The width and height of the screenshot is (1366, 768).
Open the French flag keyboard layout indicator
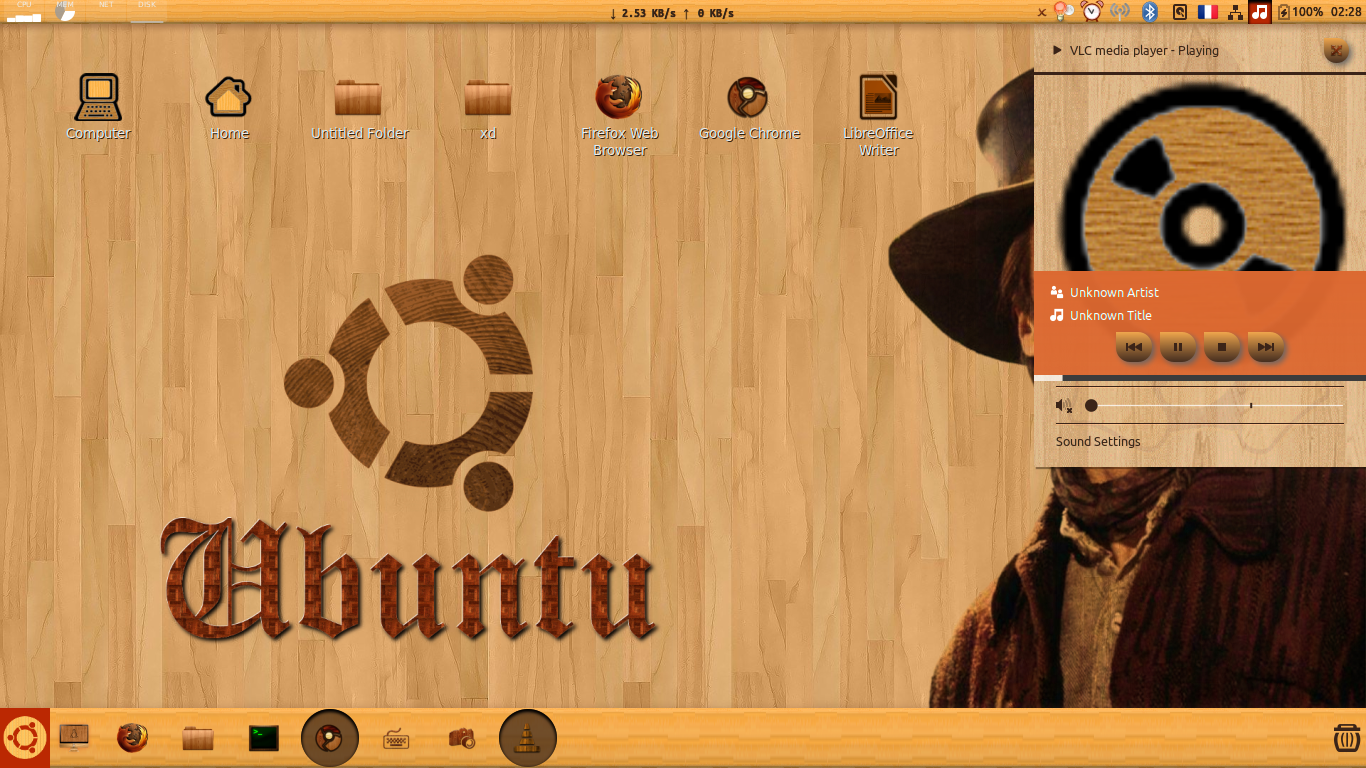(x=1207, y=12)
